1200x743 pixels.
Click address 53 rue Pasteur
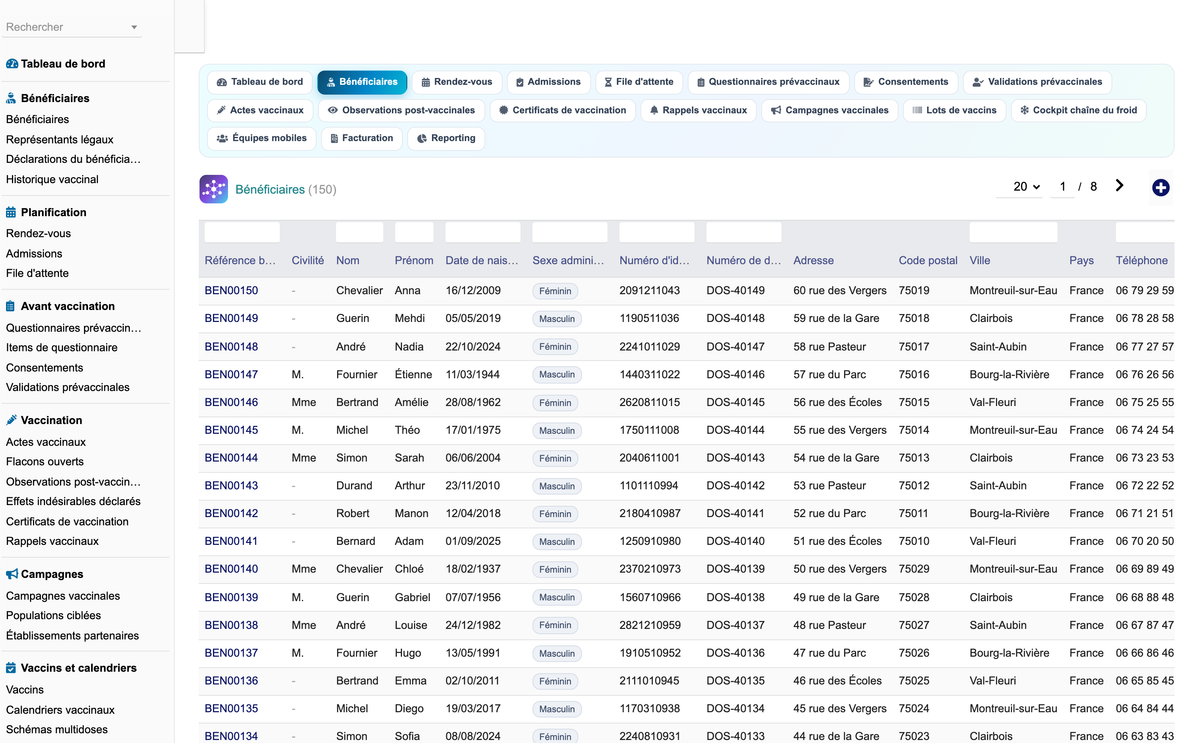830,485
